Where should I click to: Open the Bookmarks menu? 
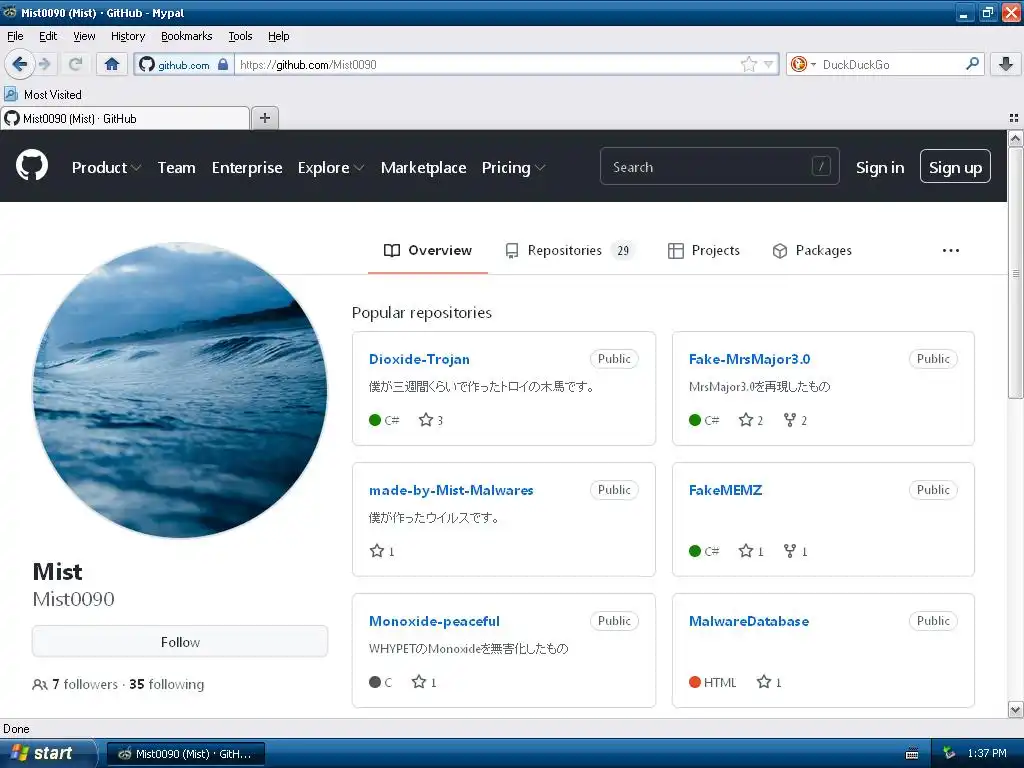click(187, 36)
